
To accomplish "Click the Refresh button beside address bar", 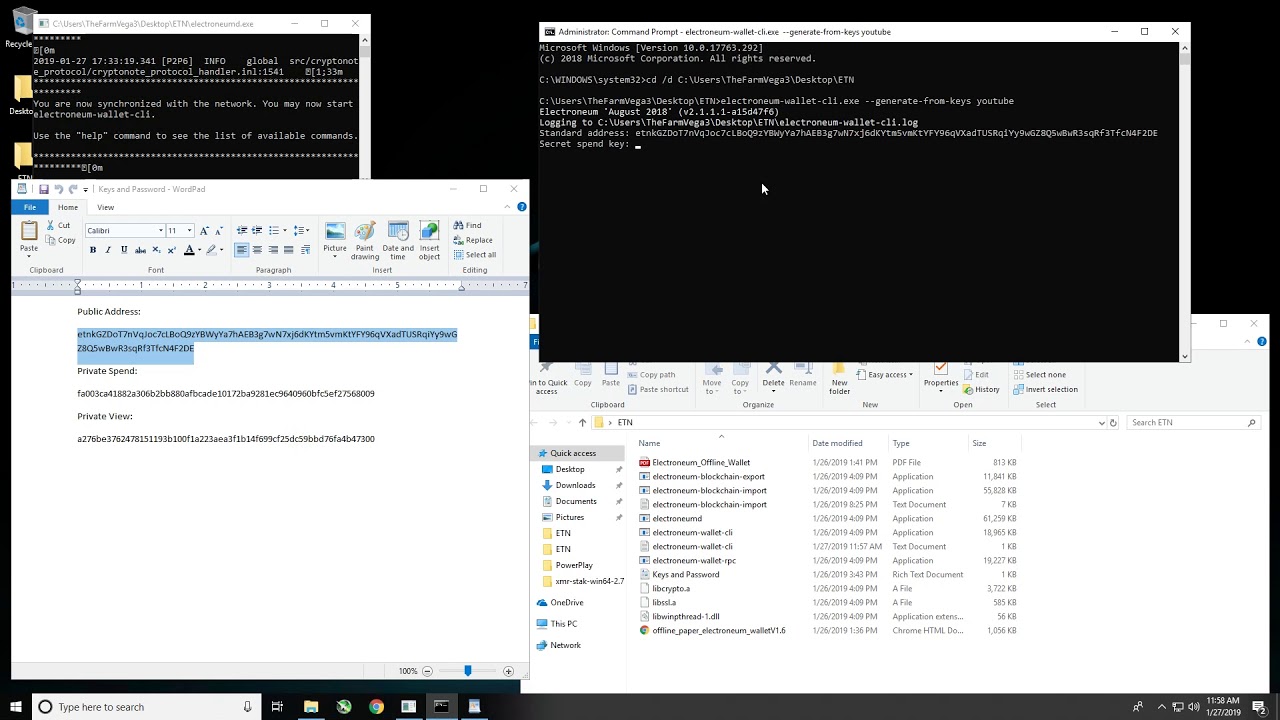I will tap(1113, 422).
